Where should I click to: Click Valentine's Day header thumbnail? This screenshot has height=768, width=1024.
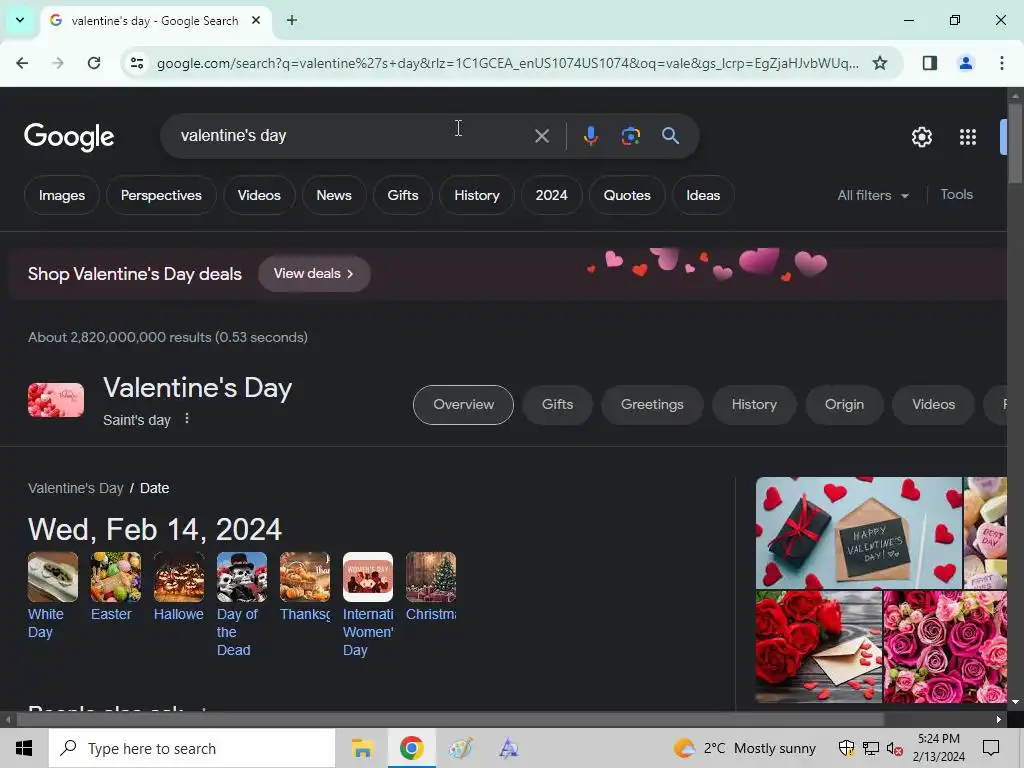coord(56,400)
